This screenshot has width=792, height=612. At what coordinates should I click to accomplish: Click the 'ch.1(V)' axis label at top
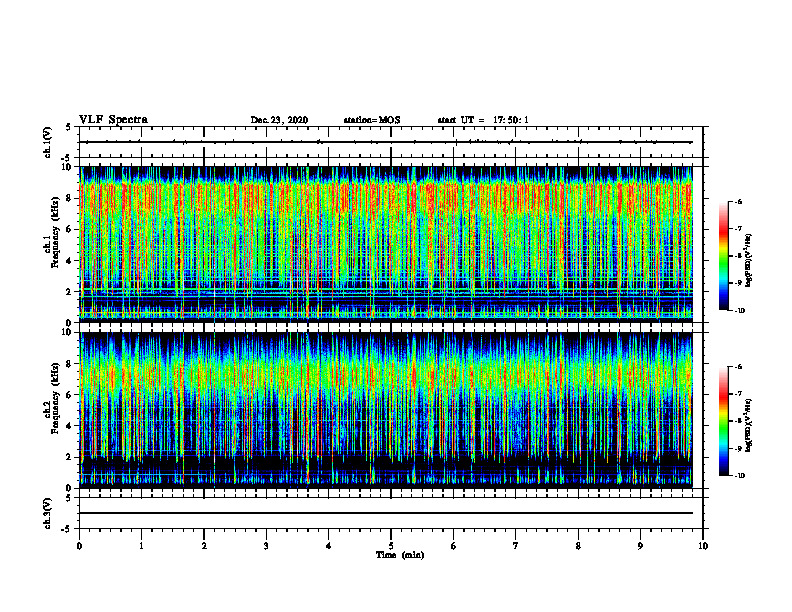48,142
